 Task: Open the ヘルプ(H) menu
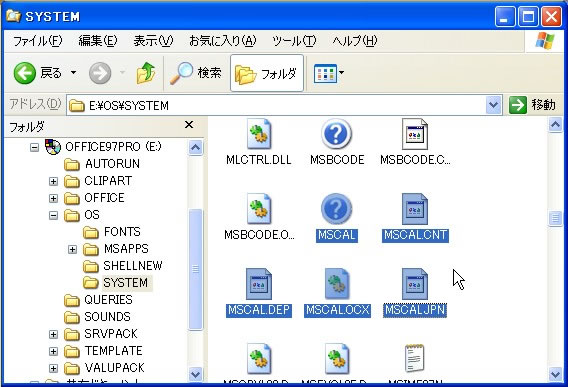pyautogui.click(x=355, y=41)
